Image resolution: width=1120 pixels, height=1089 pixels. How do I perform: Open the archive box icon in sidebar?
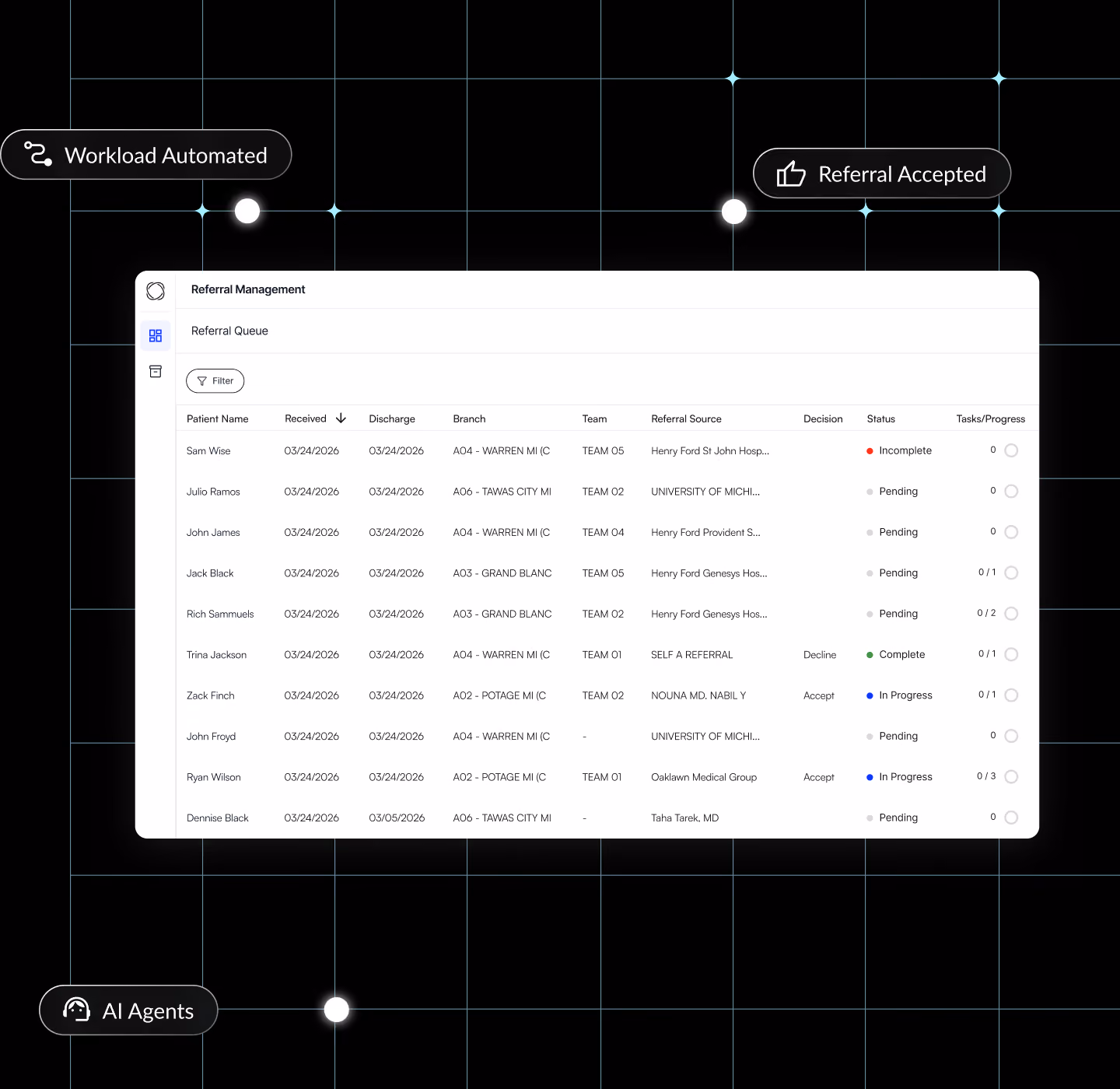(x=156, y=372)
